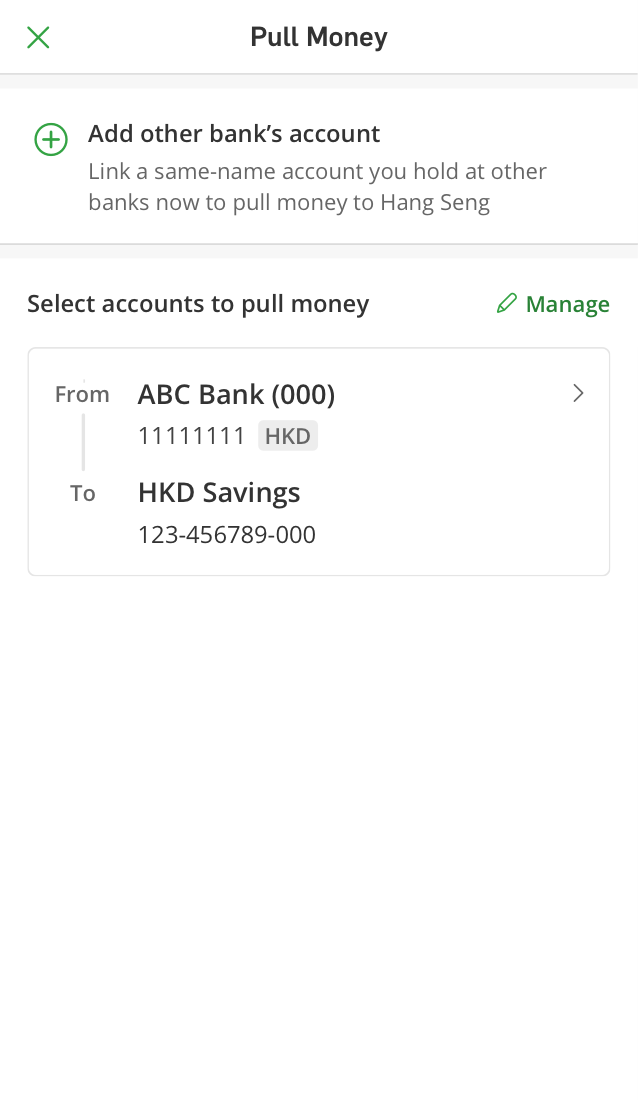
Task: Close the Pull Money screen
Action: 38,38
